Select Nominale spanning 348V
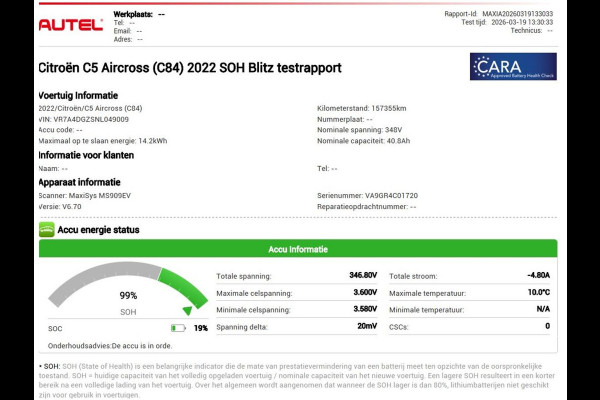 click(359, 130)
